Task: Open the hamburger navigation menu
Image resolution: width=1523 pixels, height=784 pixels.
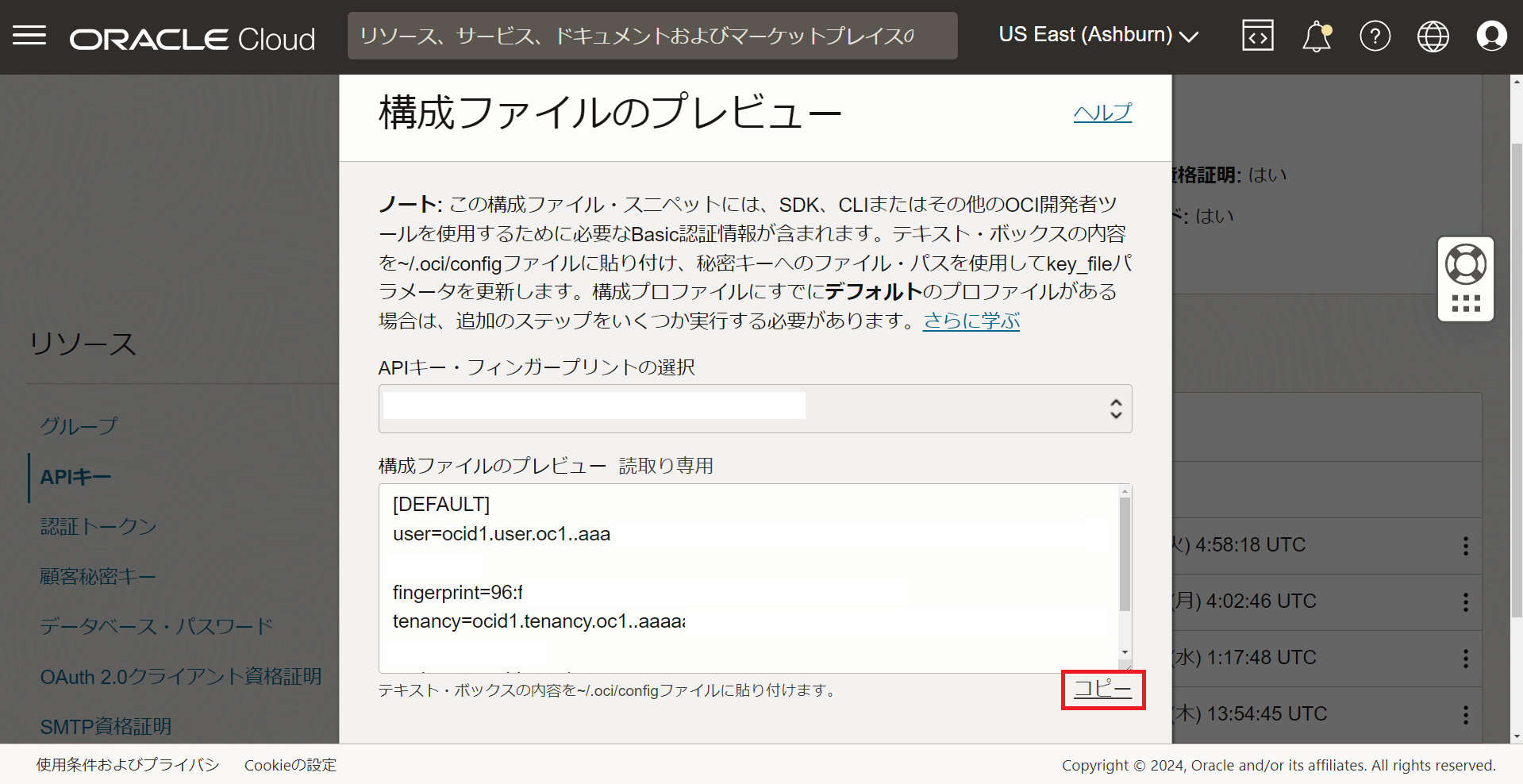Action: click(29, 36)
